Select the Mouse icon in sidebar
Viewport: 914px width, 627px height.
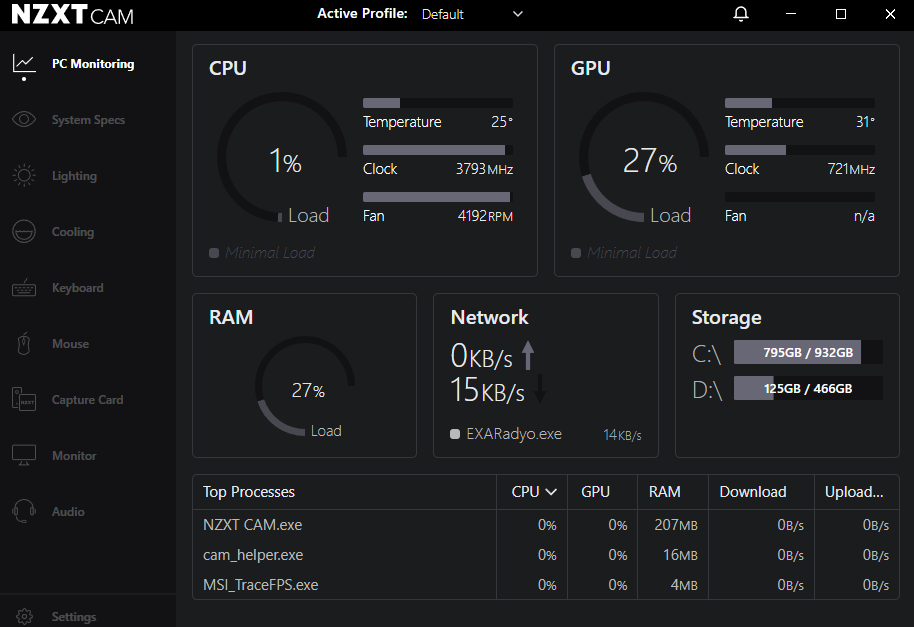coord(24,344)
